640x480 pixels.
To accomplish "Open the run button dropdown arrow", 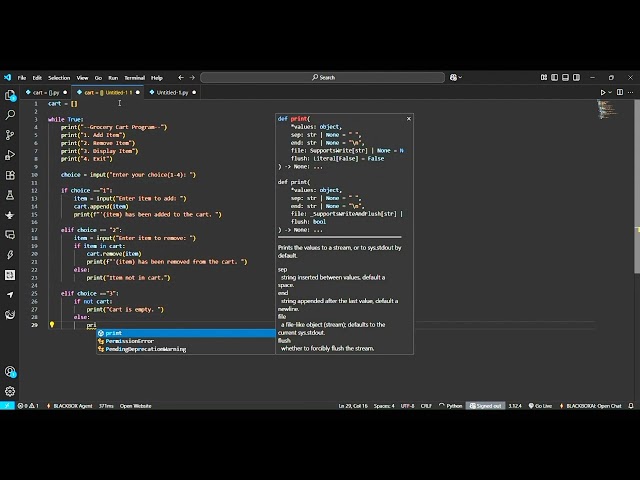I will pos(610,93).
